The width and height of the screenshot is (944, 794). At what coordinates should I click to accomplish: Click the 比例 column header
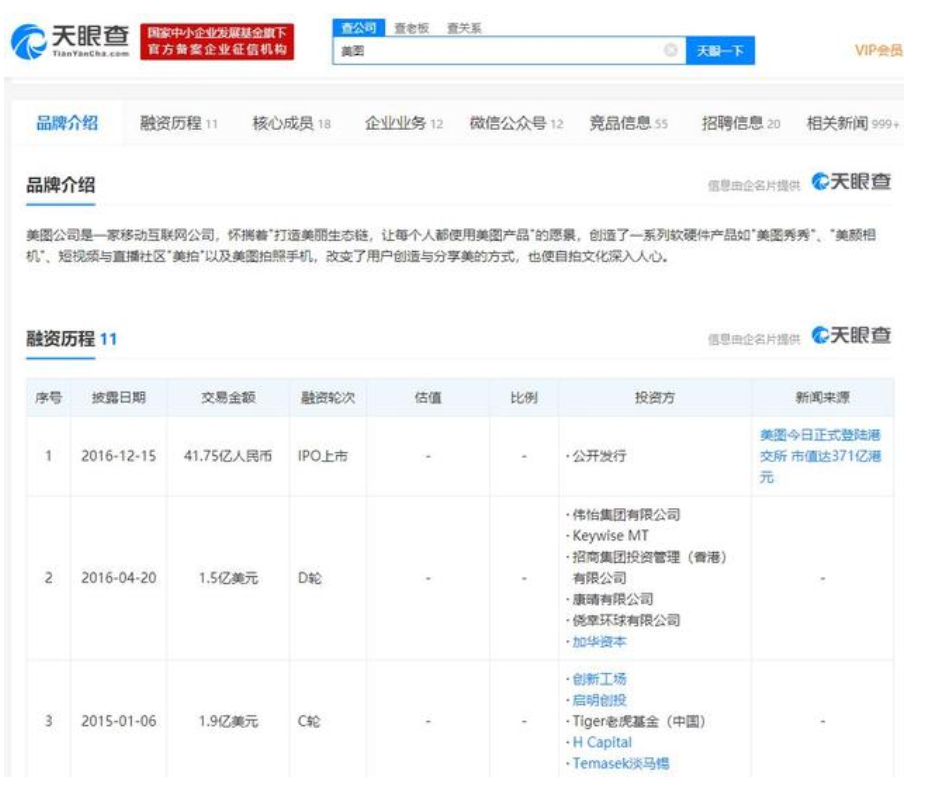click(x=524, y=397)
